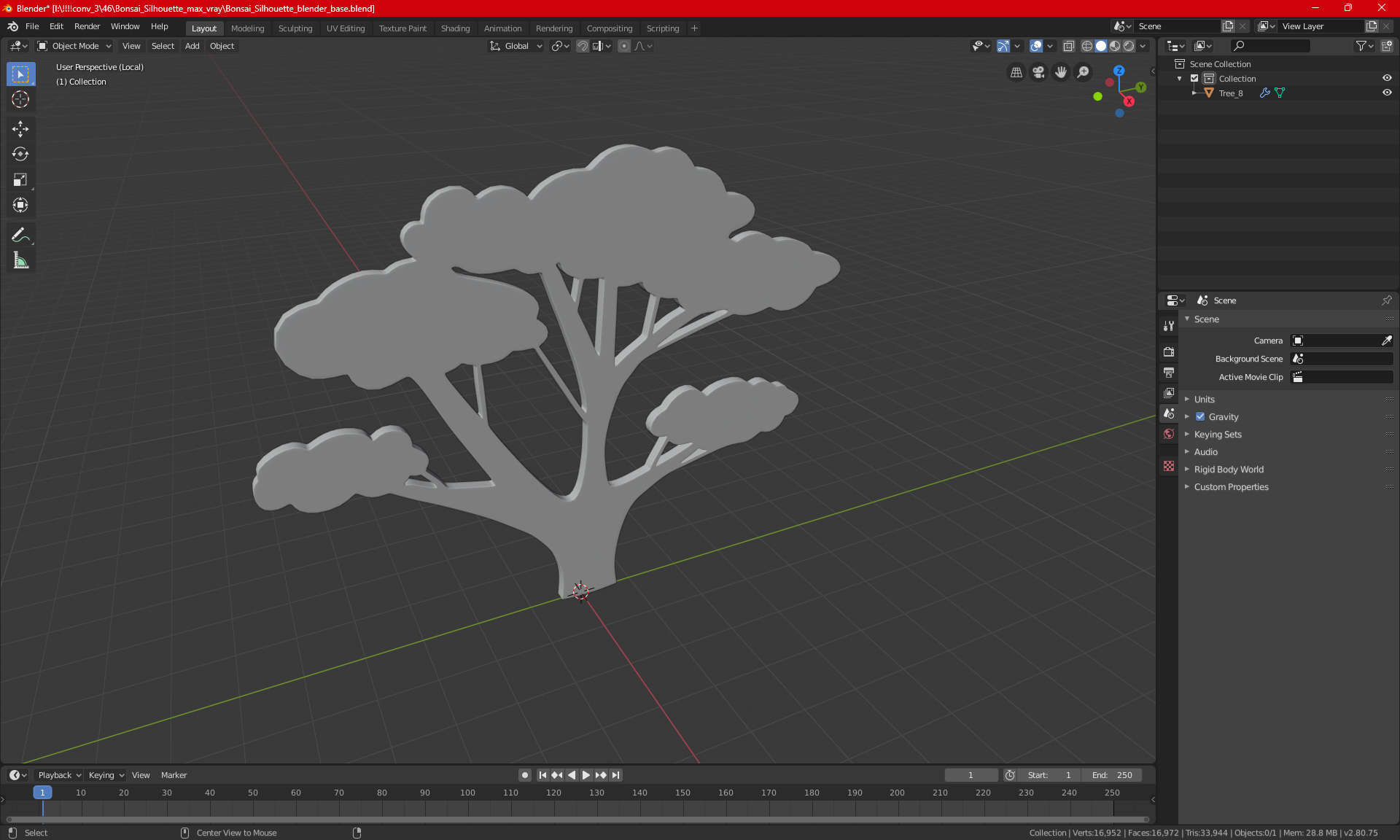Activate the Scale tool
1400x840 pixels.
[x=20, y=179]
